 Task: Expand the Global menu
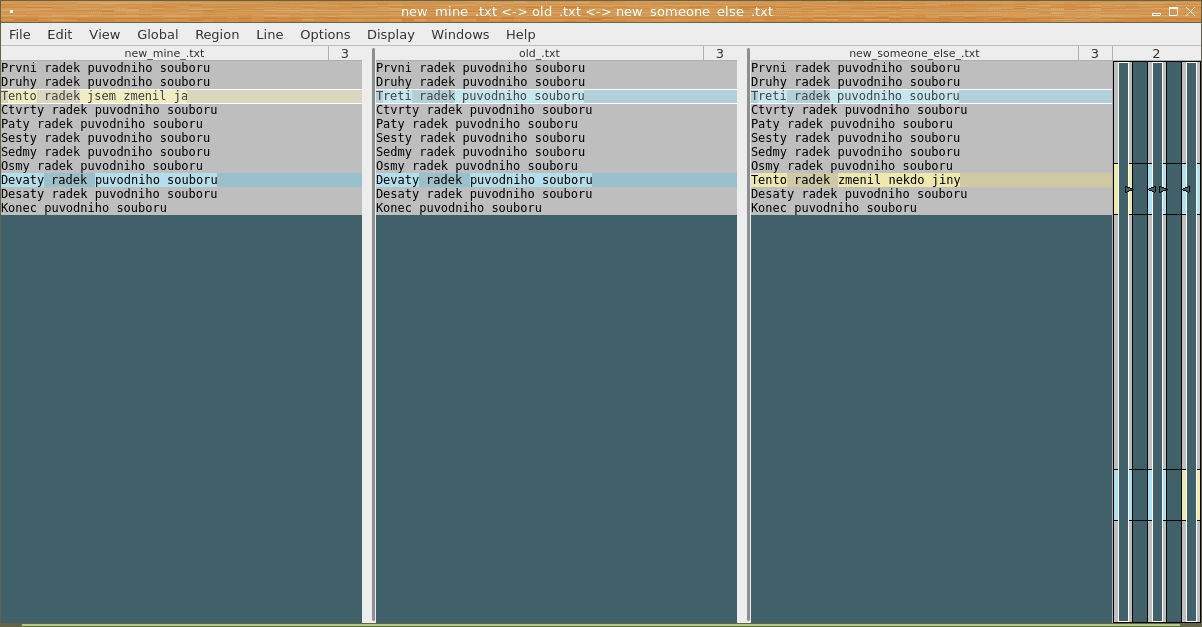pos(158,34)
